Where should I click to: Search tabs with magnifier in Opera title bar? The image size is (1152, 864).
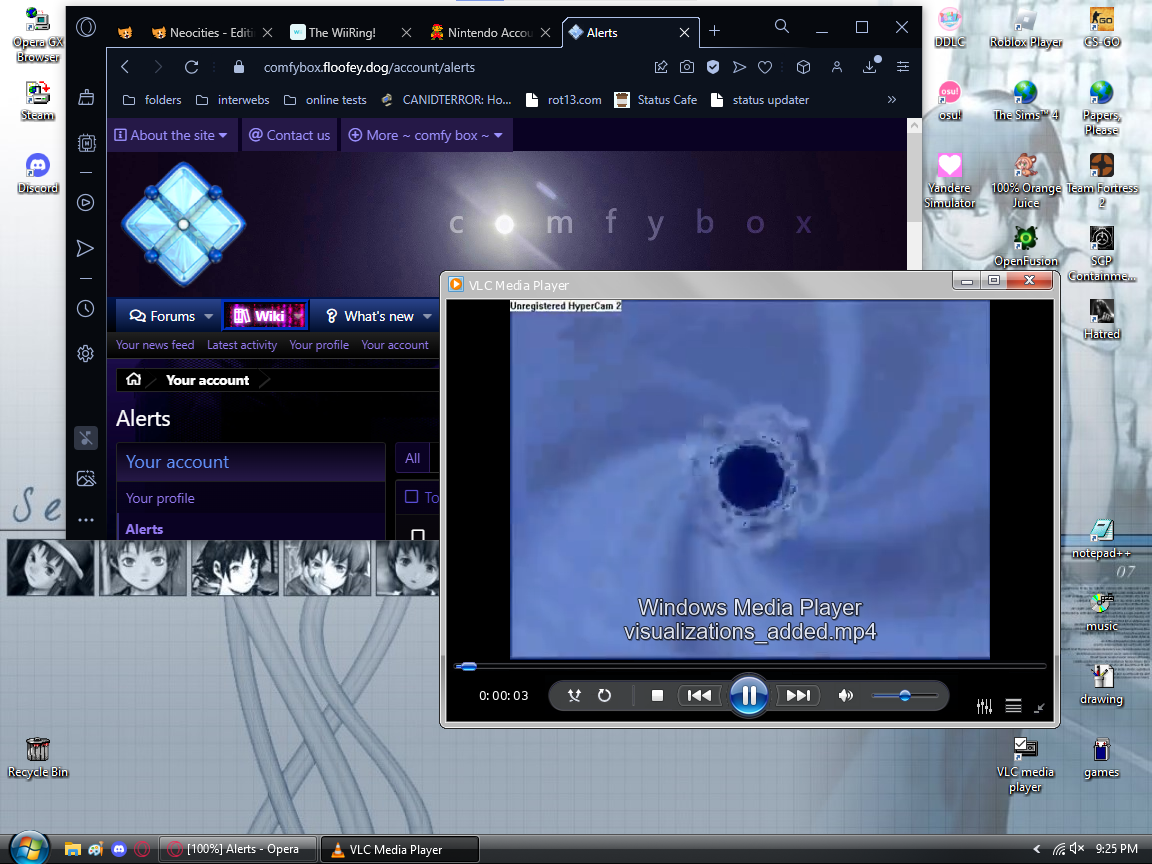pos(782,27)
